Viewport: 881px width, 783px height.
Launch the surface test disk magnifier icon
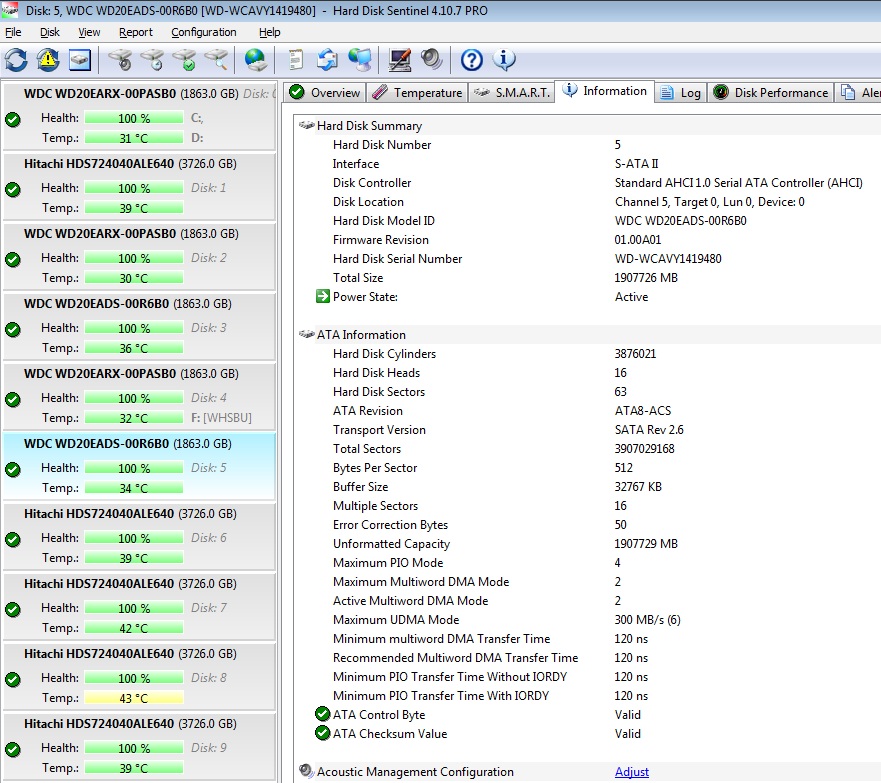(x=216, y=60)
